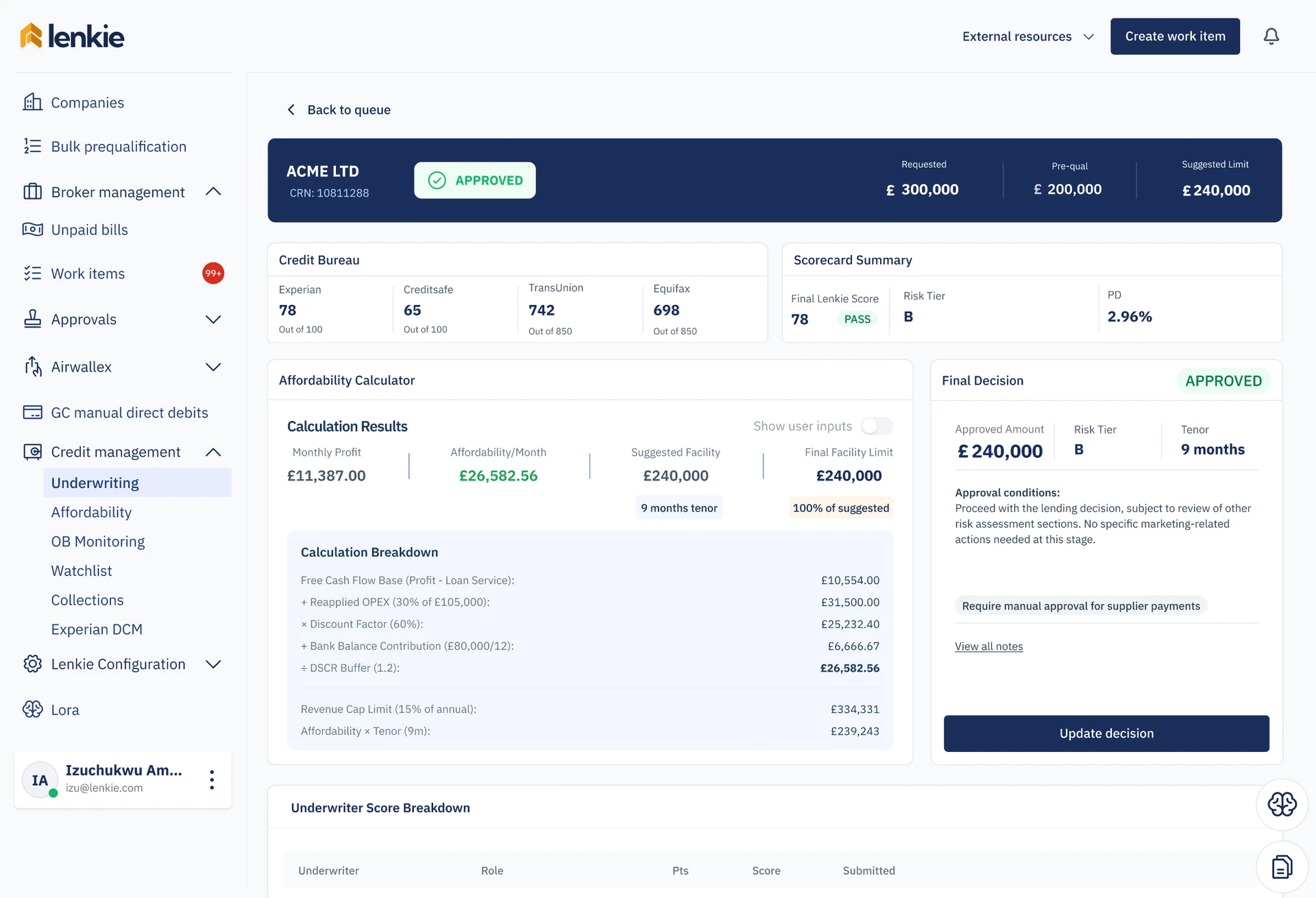Click the Companies building icon
1316x898 pixels.
(x=32, y=102)
